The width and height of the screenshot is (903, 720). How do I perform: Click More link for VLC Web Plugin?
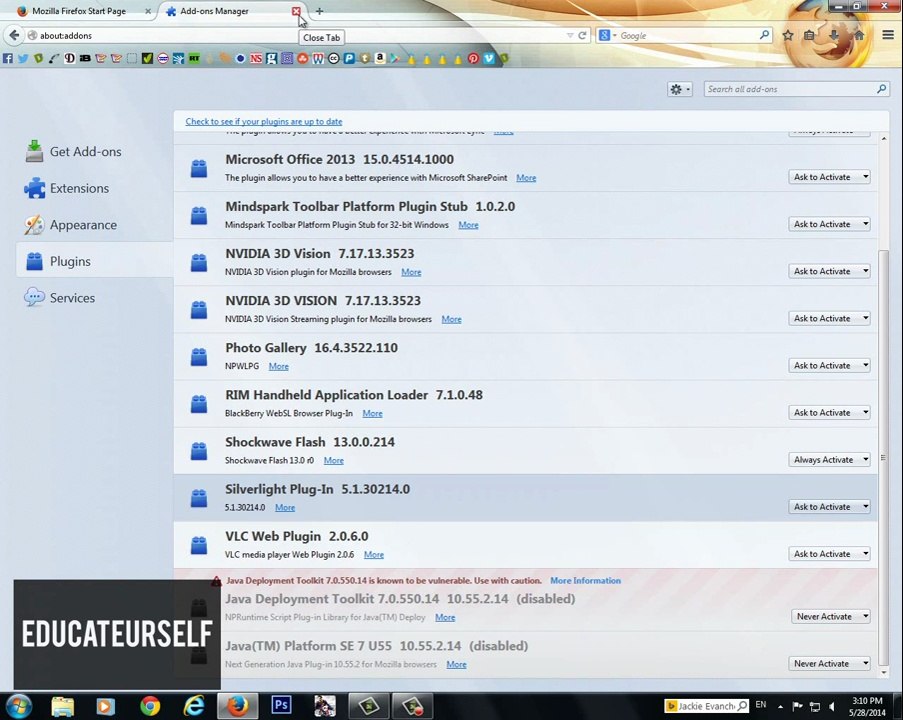click(374, 555)
